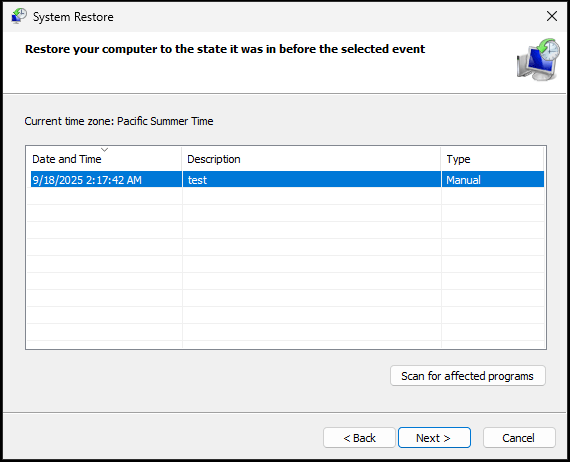This screenshot has height=462, width=570.
Task: Proceed with the Next > button
Action: 434,438
